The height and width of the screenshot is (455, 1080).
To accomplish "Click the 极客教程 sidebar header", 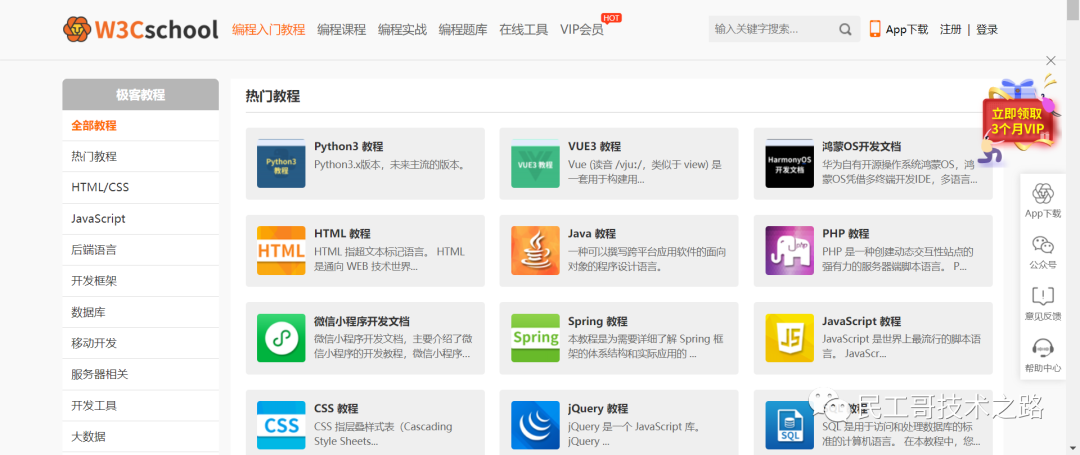I will pos(141,95).
